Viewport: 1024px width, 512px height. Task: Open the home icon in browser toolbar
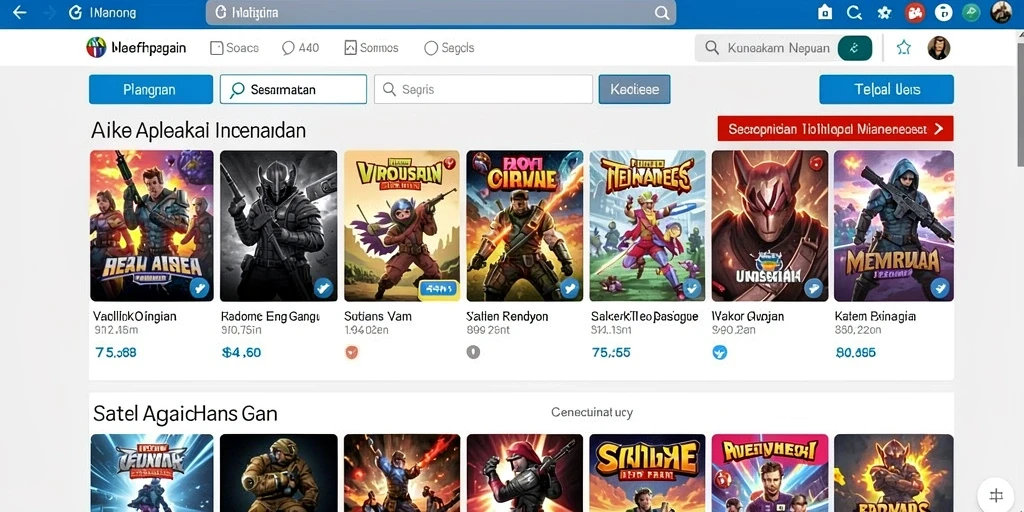click(825, 12)
